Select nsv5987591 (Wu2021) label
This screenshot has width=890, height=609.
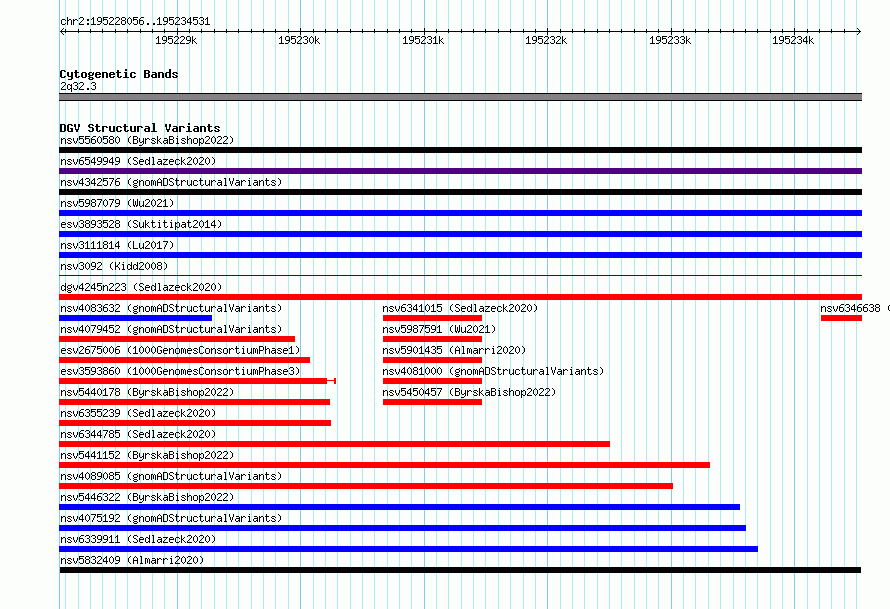point(439,329)
